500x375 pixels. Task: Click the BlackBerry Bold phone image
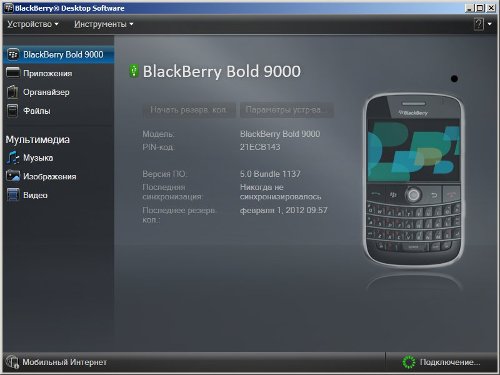pyautogui.click(x=413, y=179)
